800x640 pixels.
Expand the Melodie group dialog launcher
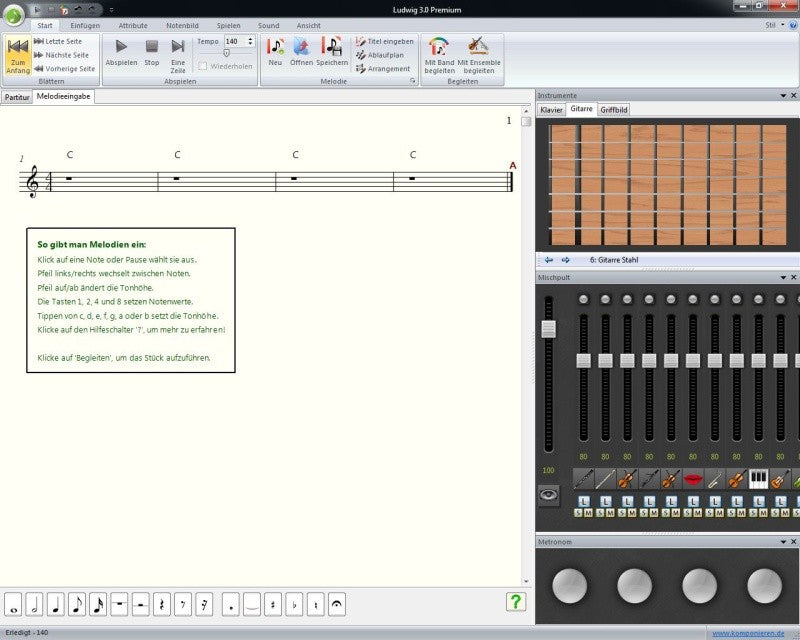(x=412, y=81)
